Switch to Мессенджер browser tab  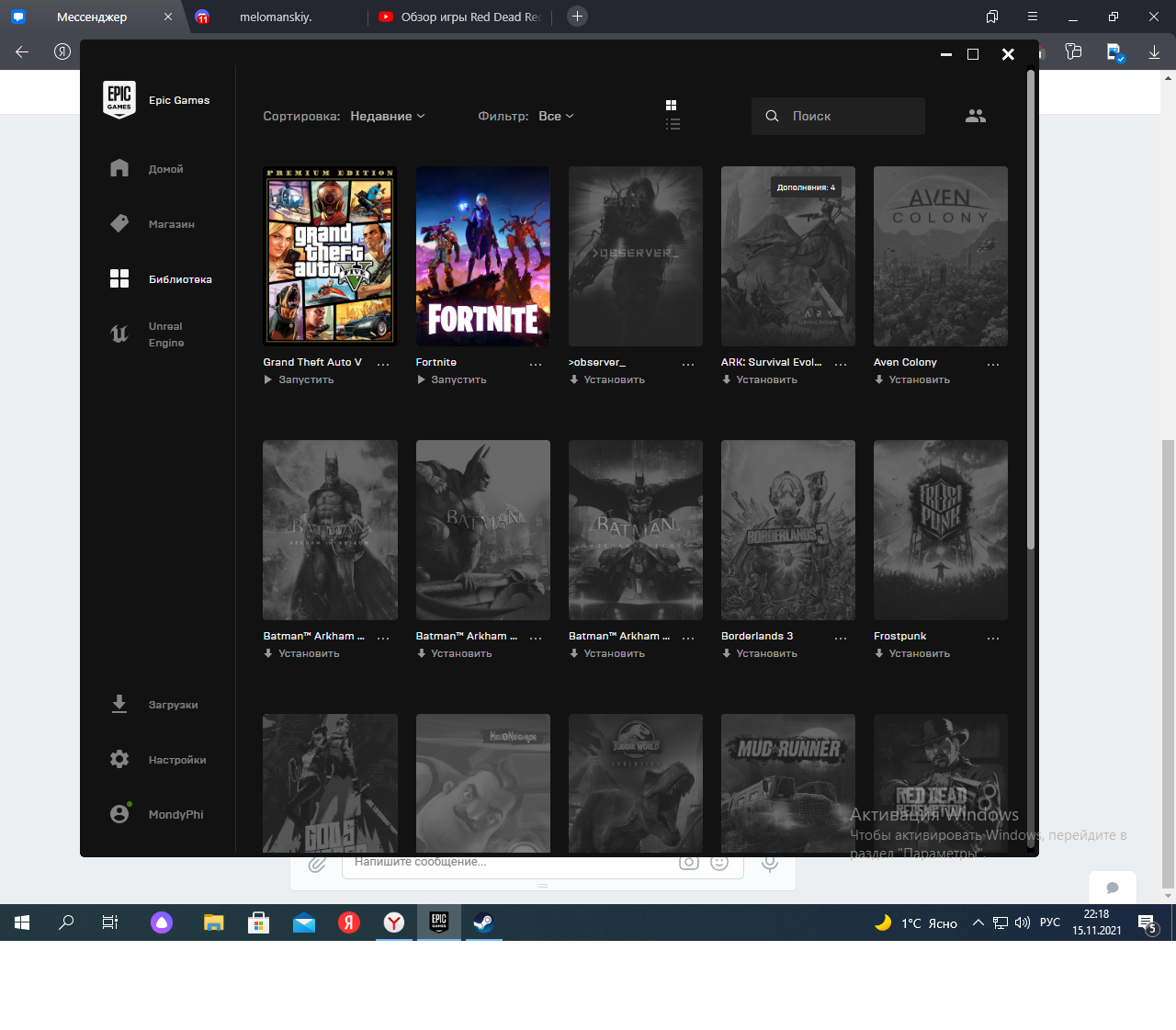[92, 17]
